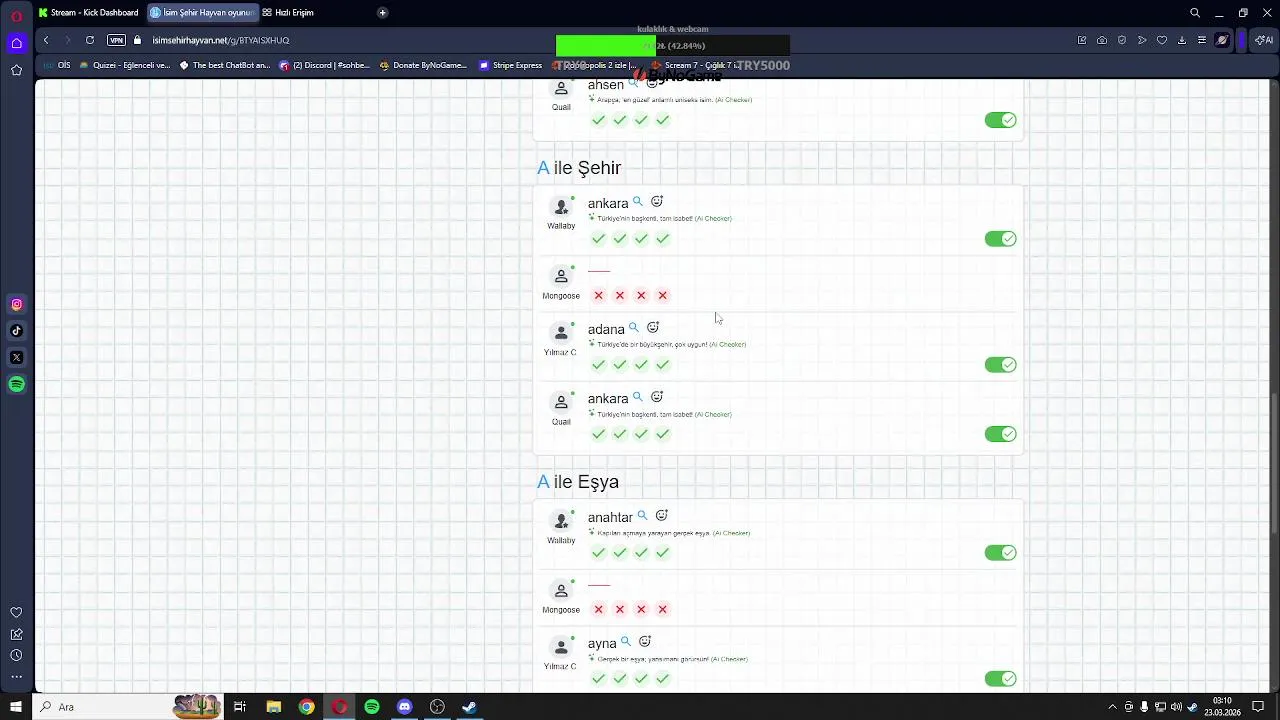Viewport: 1280px width, 720px height.
Task: Open the Donate ByNoGame bookmark
Action: pyautogui.click(x=423, y=65)
